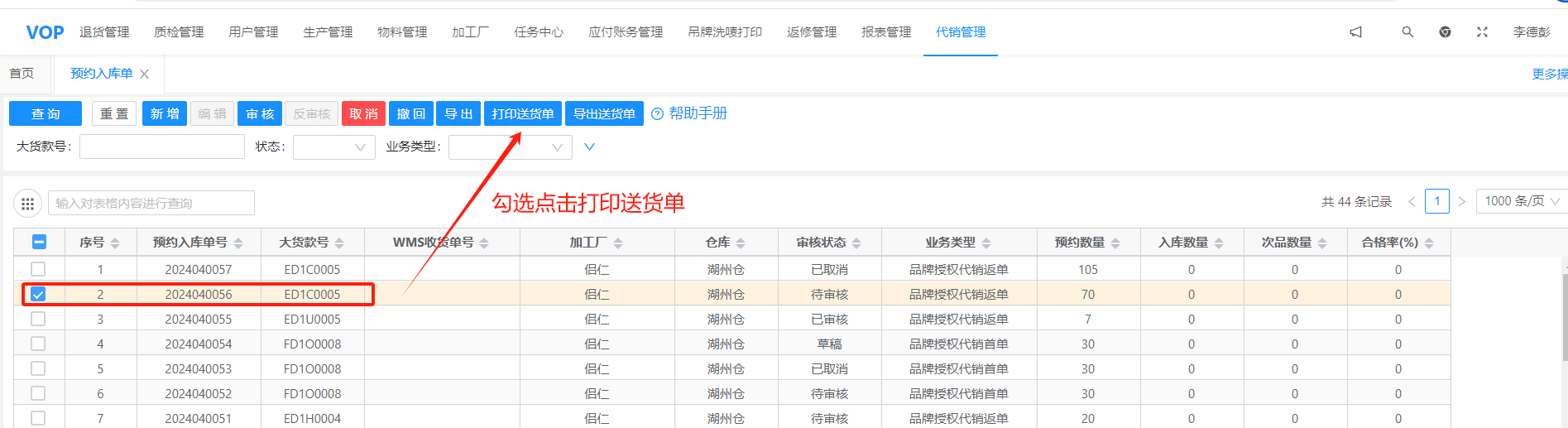This screenshot has width=1568, height=428.
Task: Click the Chrome browser icon in header
Action: 1445,32
